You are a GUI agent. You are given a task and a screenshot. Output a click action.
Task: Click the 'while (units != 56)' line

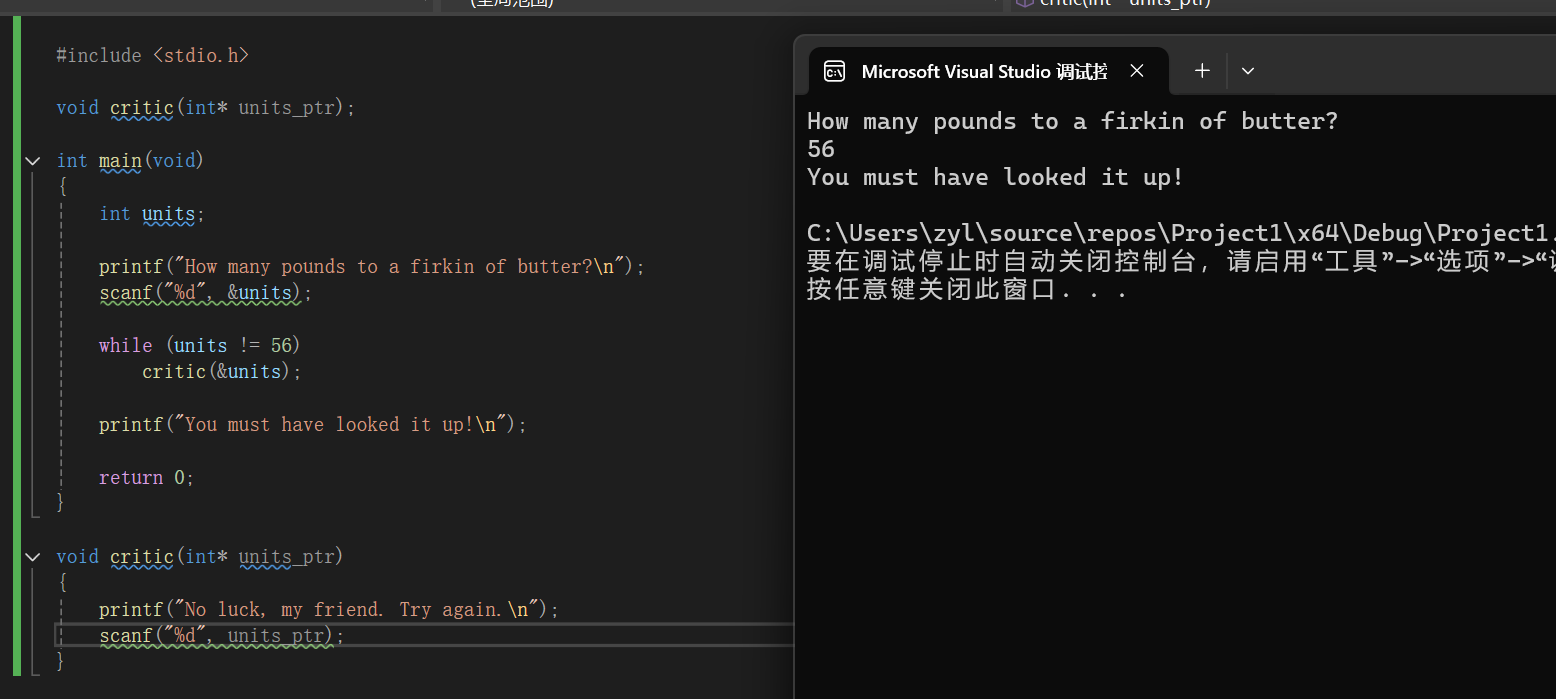[200, 346]
